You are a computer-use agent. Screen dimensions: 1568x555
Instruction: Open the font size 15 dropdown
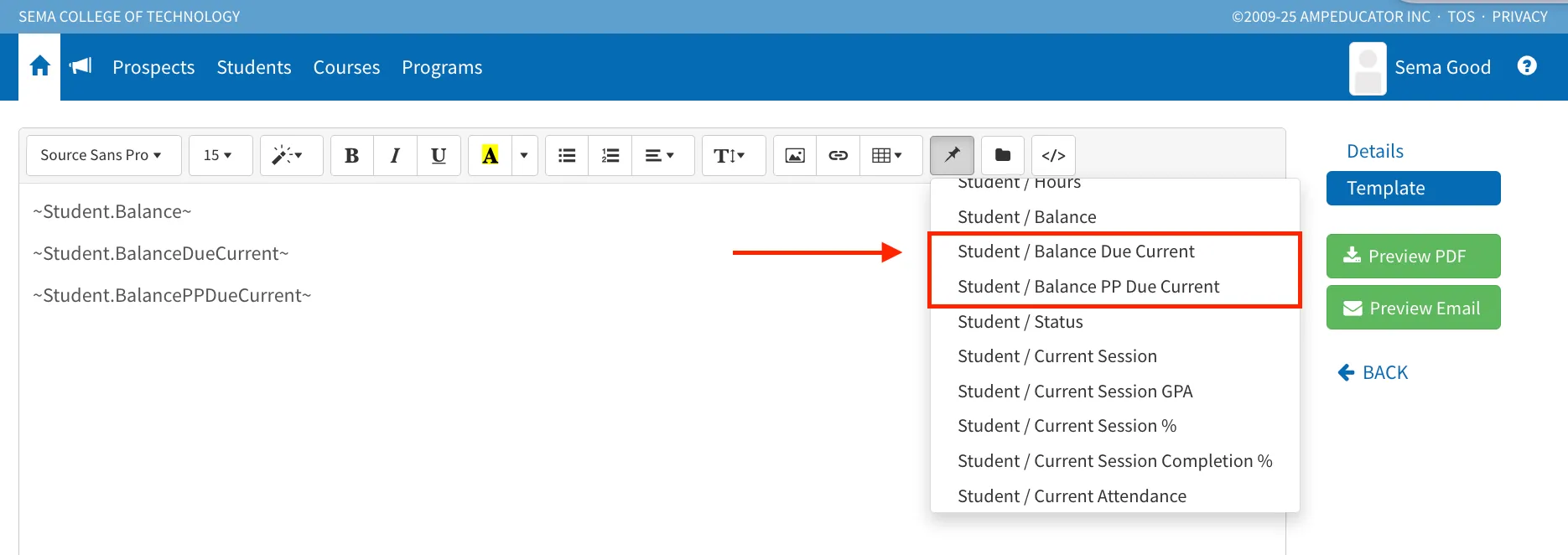click(x=221, y=155)
